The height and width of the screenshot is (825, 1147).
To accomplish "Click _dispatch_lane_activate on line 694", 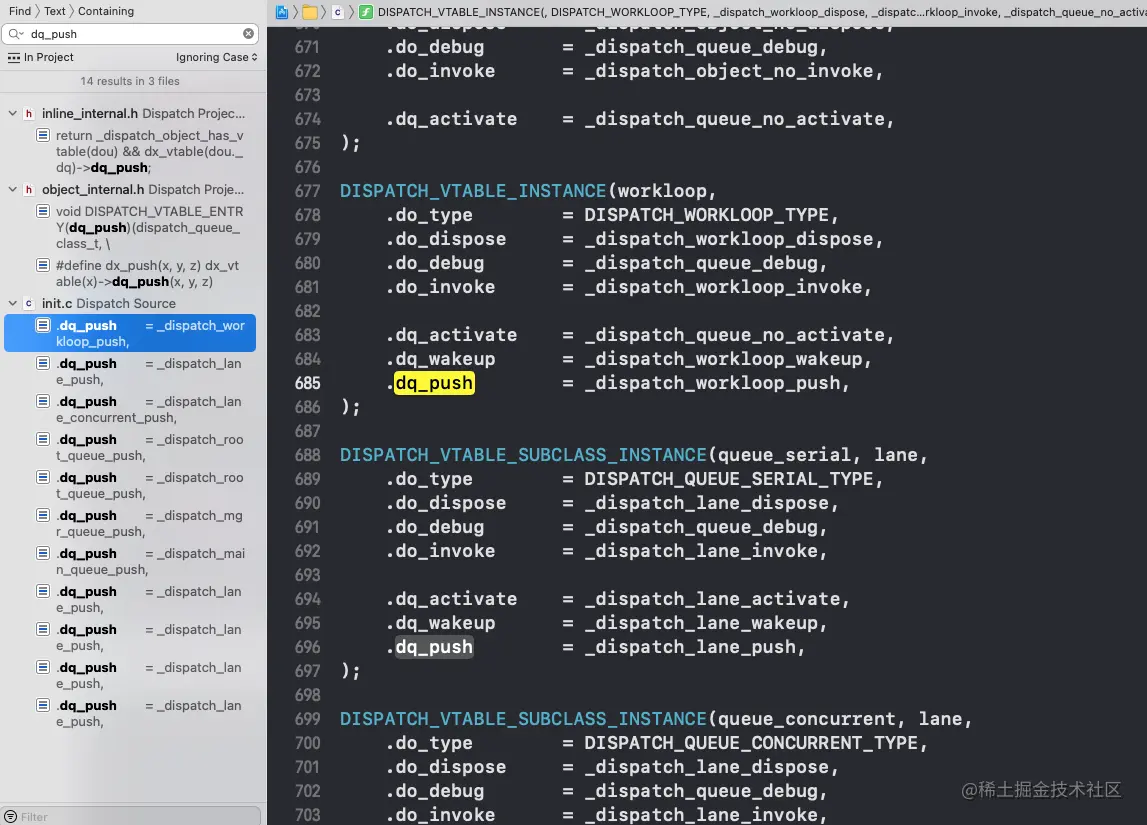I will [x=712, y=599].
